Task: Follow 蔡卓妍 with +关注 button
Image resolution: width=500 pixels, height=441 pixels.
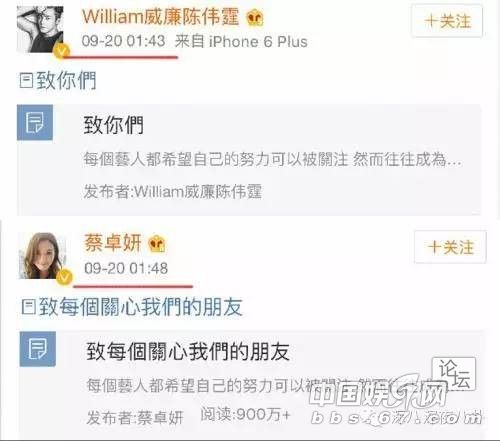Action: tap(450, 247)
